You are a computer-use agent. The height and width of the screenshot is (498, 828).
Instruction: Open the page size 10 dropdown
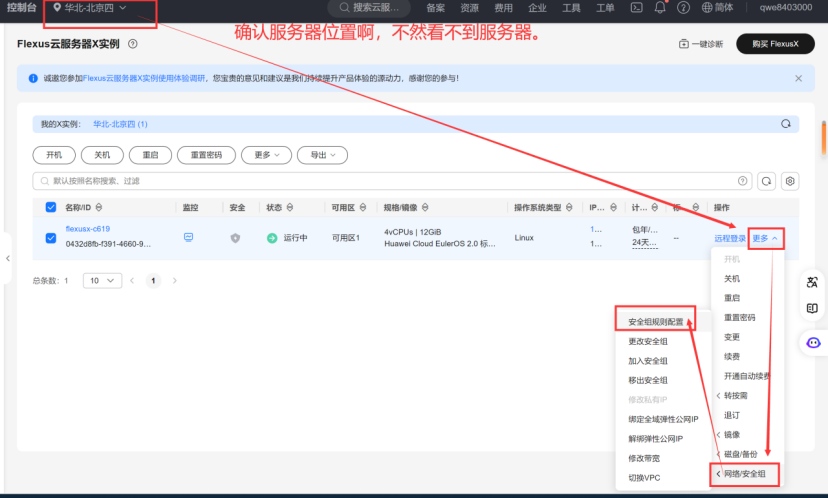tap(102, 280)
